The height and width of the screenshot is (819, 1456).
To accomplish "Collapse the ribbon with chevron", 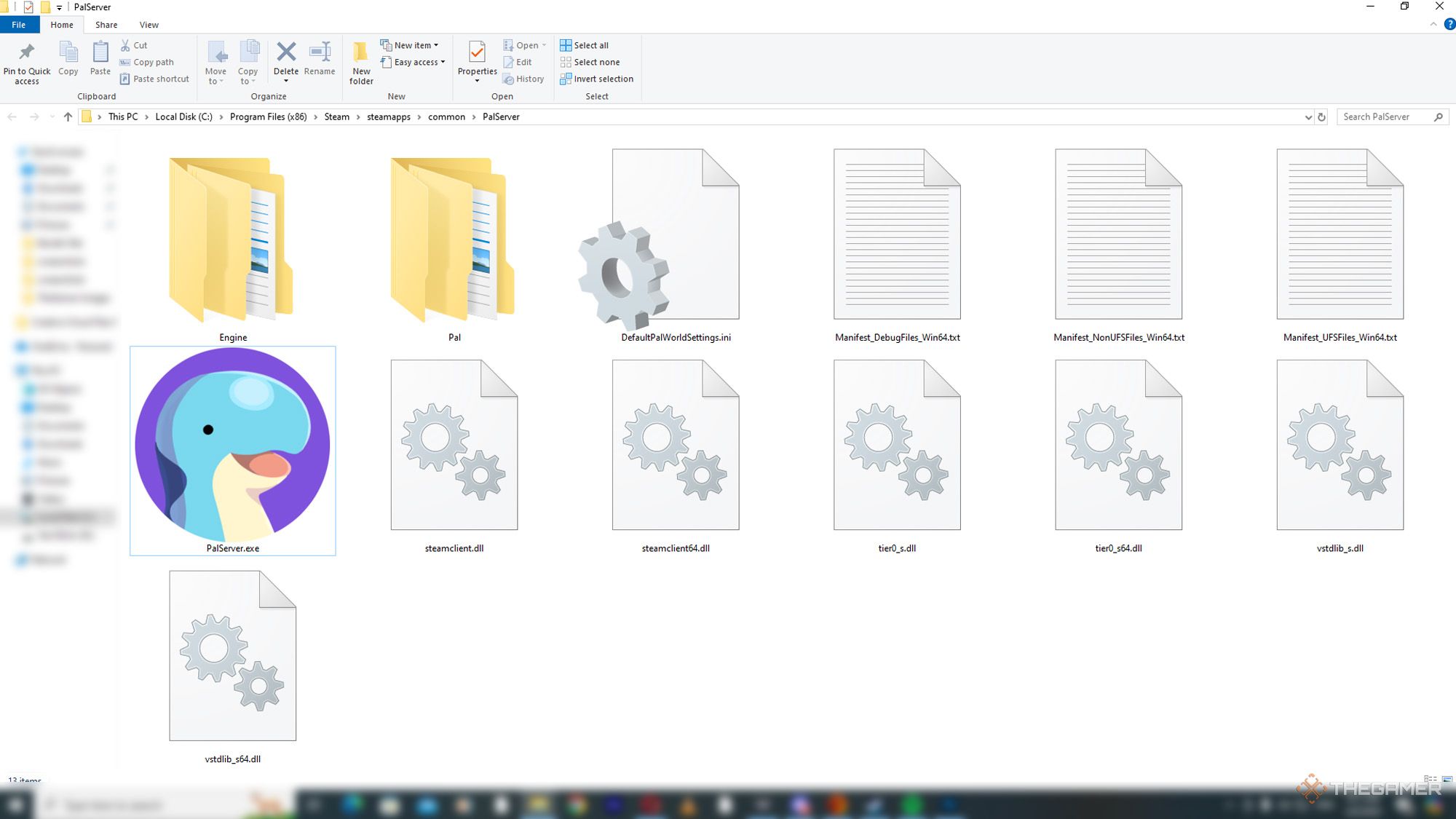I will pyautogui.click(x=1433, y=24).
